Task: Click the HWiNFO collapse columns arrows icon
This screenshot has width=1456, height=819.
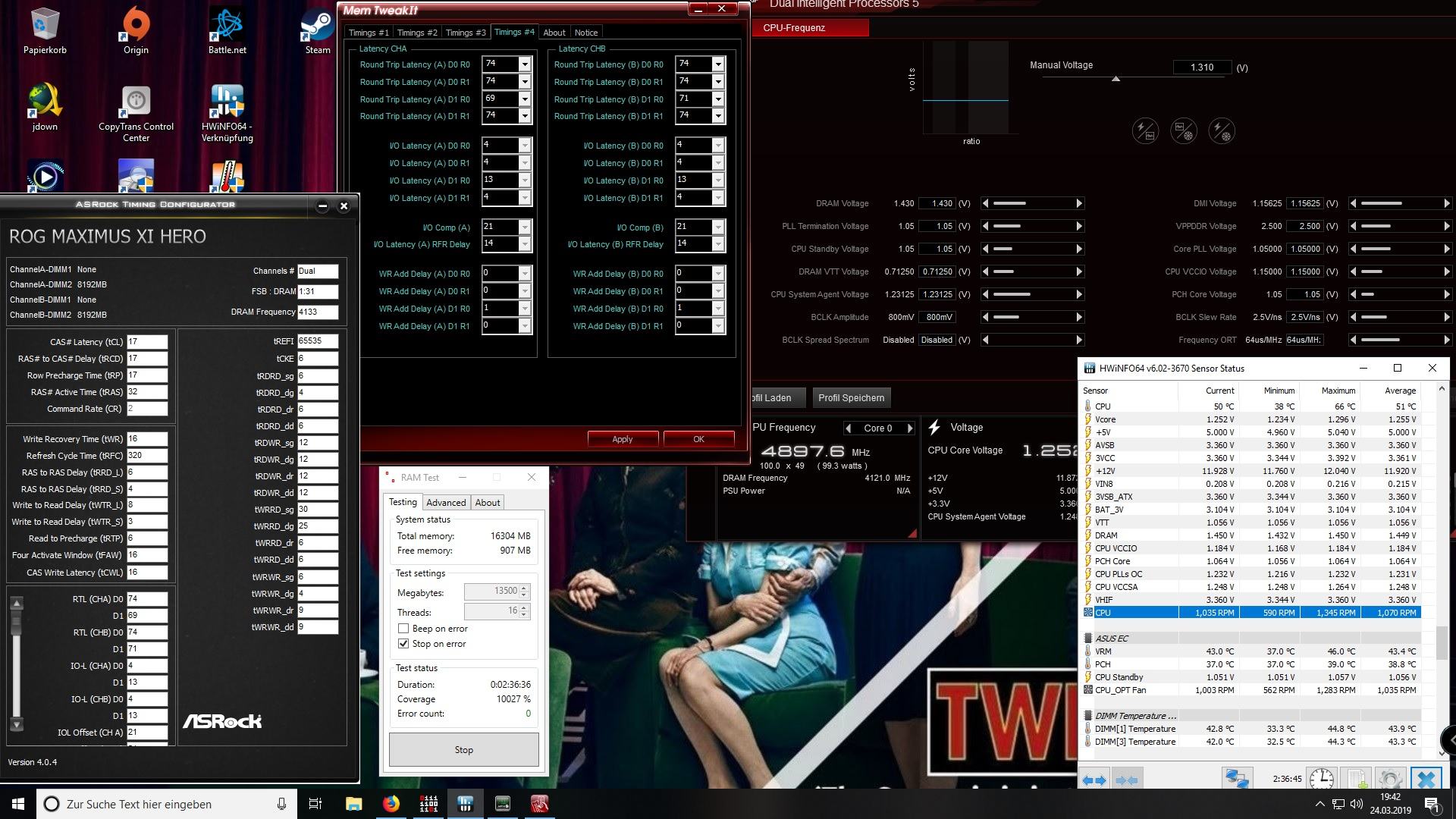Action: point(1127,780)
